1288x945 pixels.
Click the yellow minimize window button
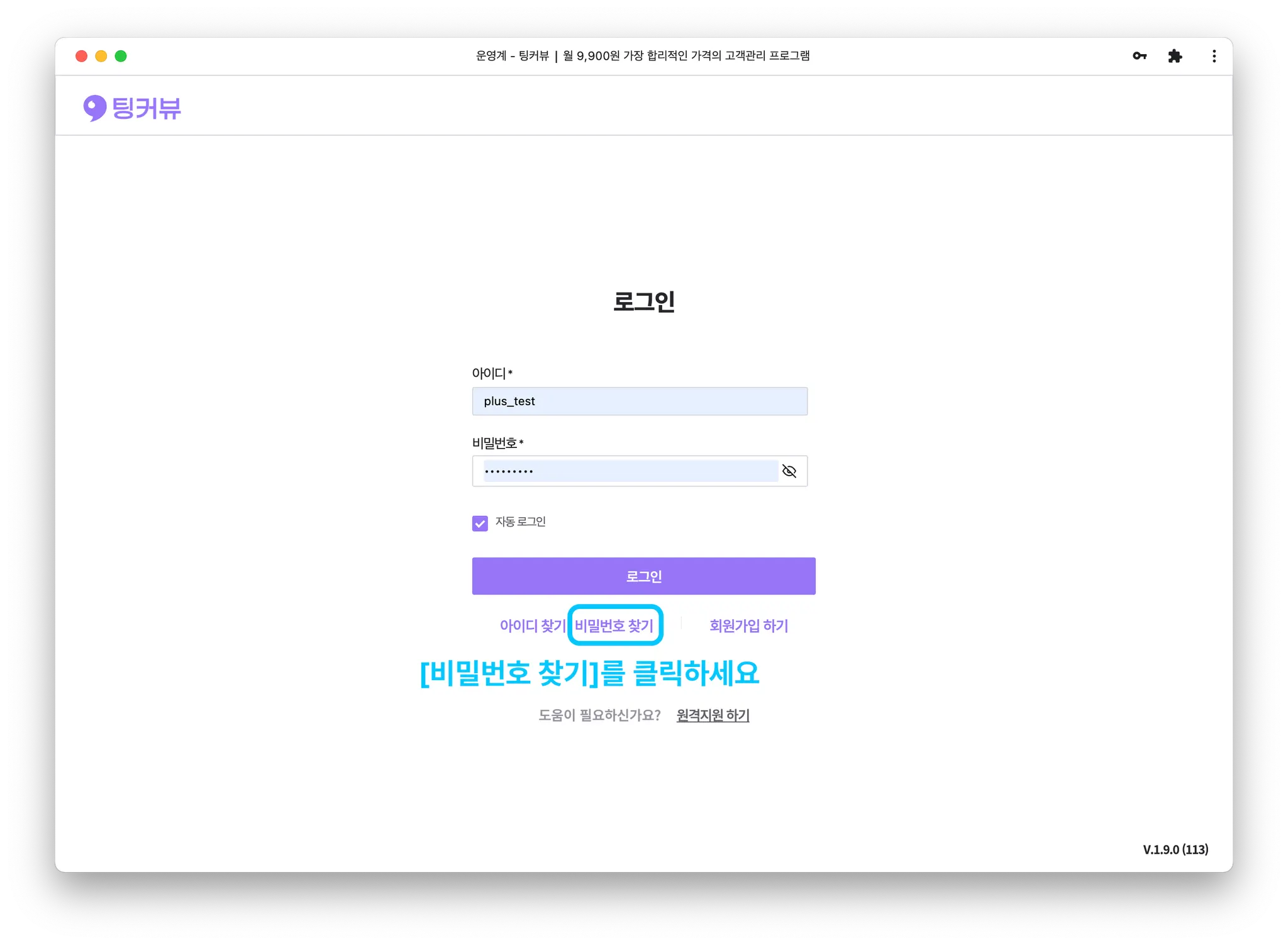(101, 56)
